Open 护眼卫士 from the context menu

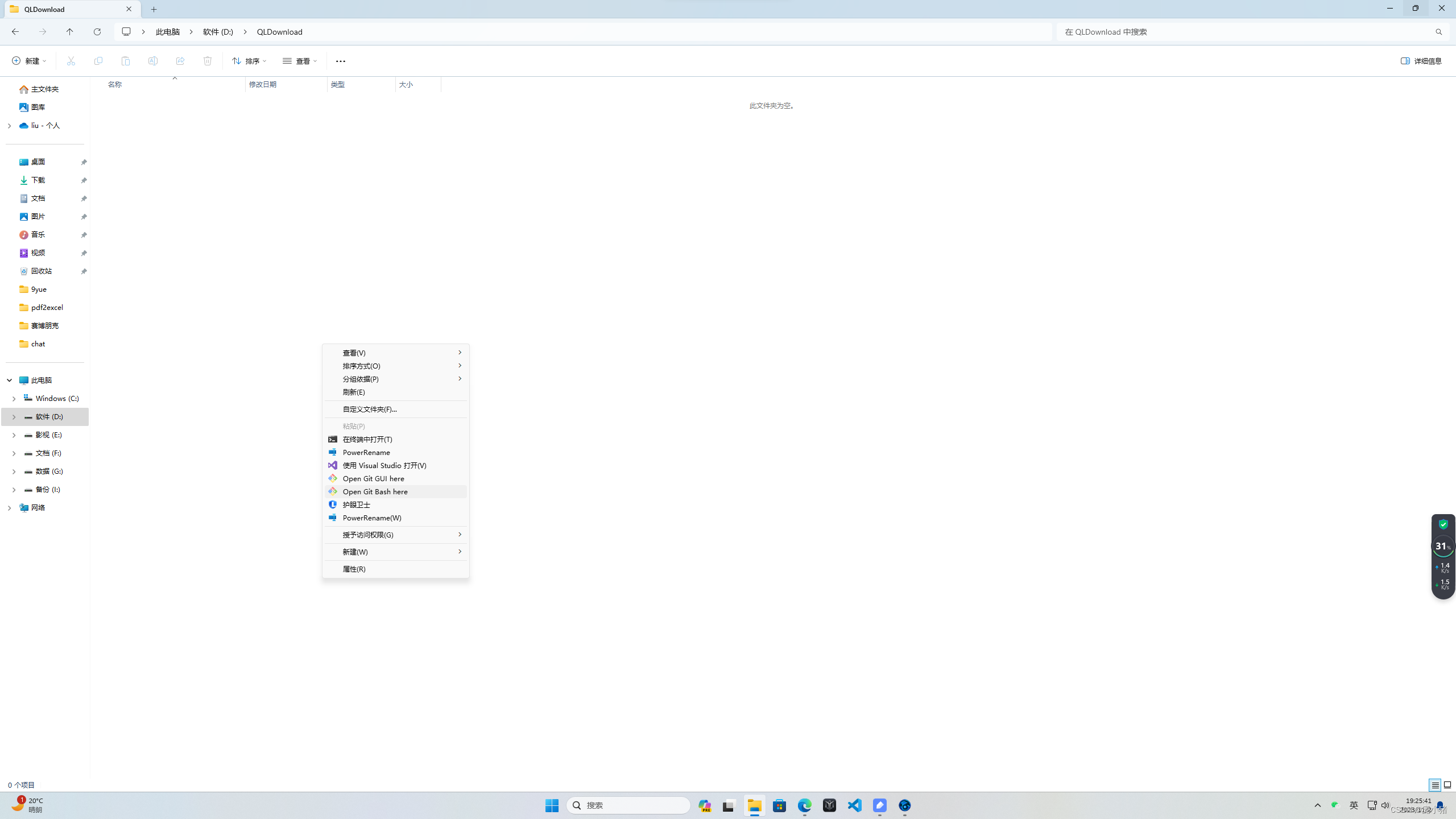[x=356, y=504]
